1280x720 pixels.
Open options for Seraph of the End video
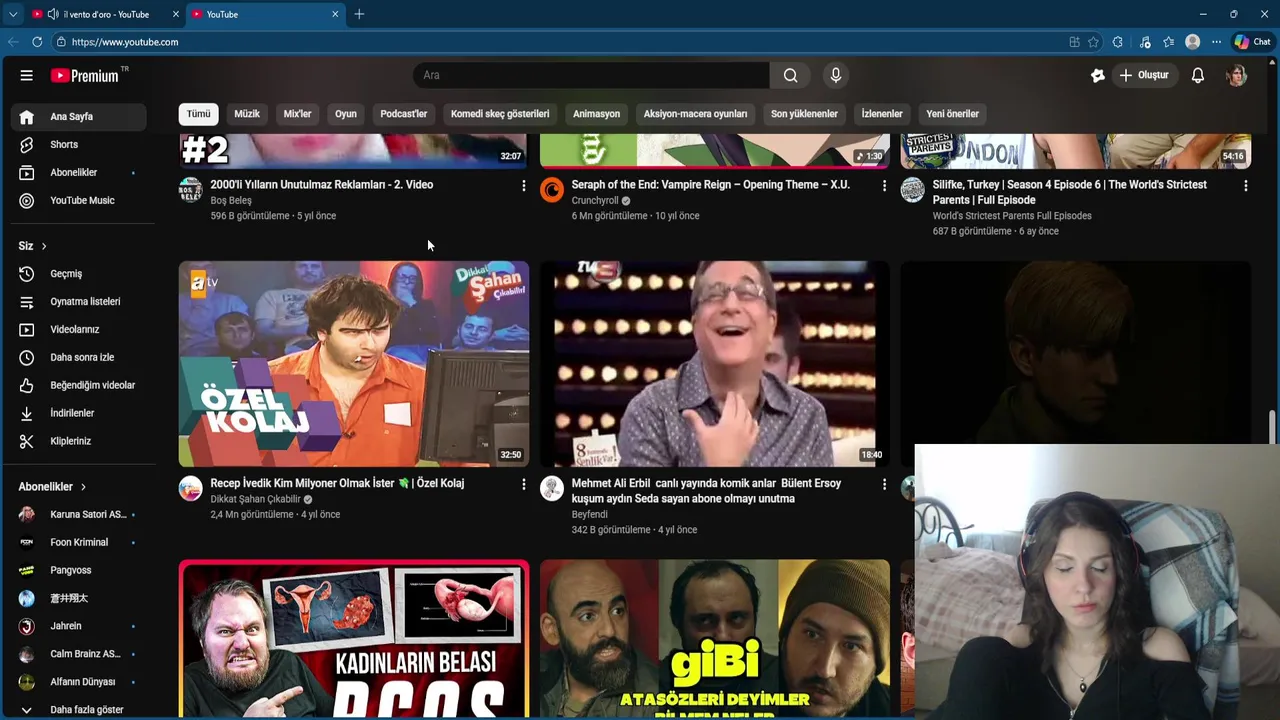tap(884, 185)
